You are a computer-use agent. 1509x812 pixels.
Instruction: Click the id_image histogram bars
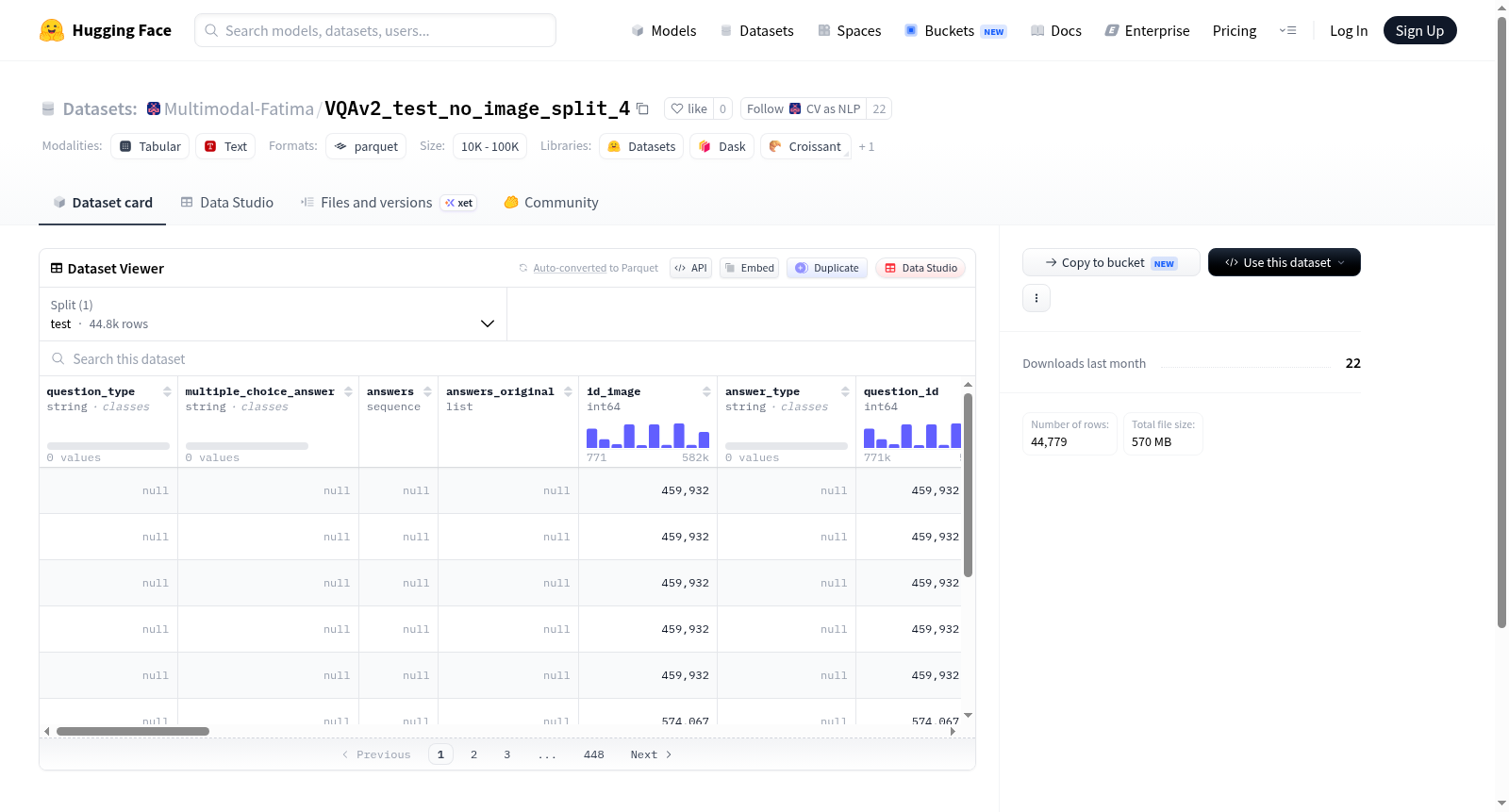tap(647, 436)
